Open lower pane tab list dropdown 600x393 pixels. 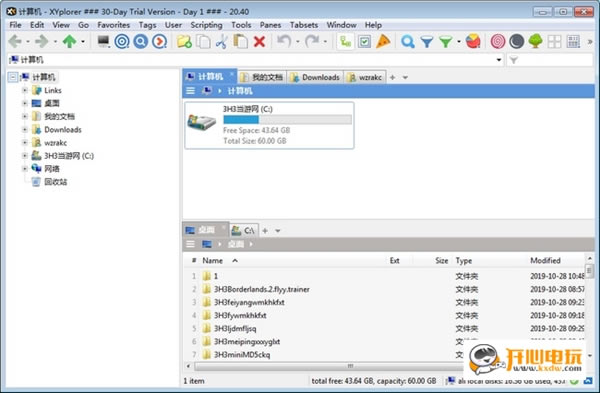point(278,231)
